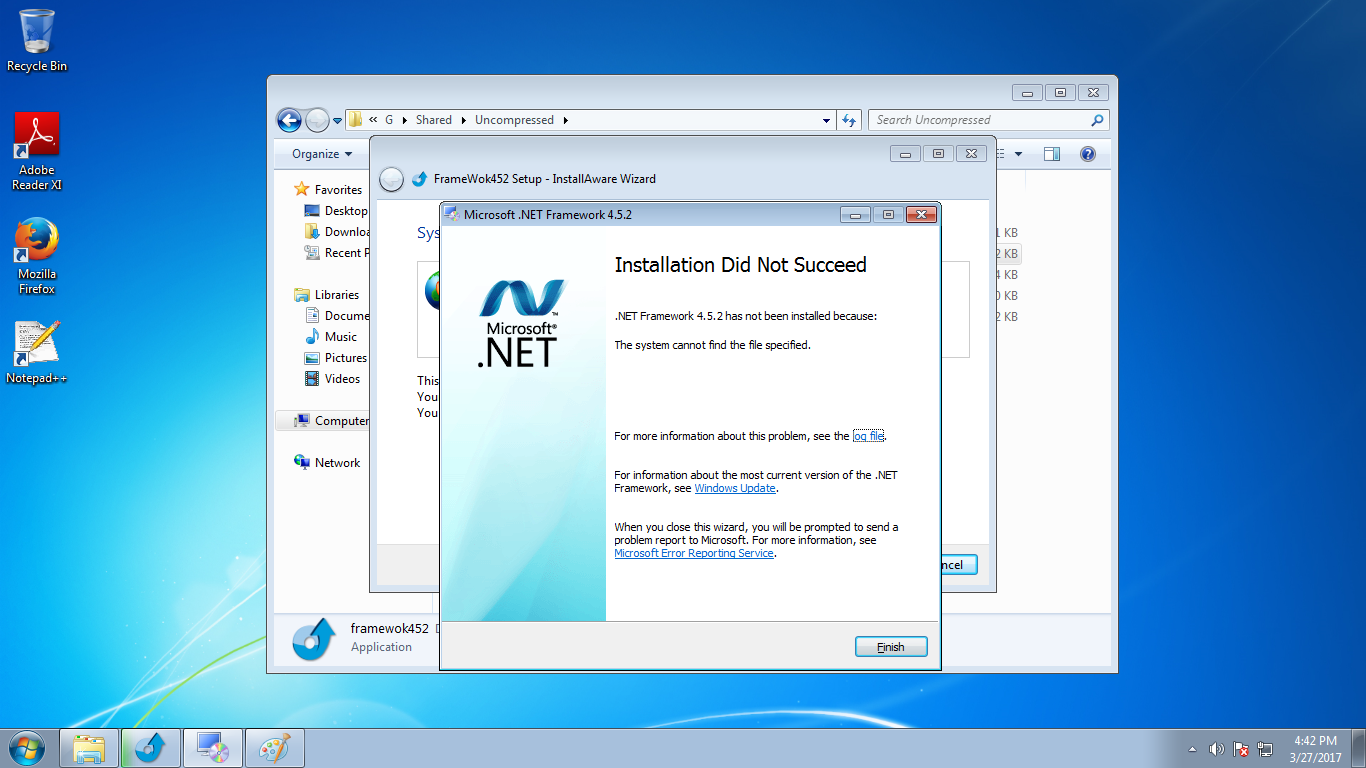Open the change view dropdown arrow

(x=1018, y=154)
